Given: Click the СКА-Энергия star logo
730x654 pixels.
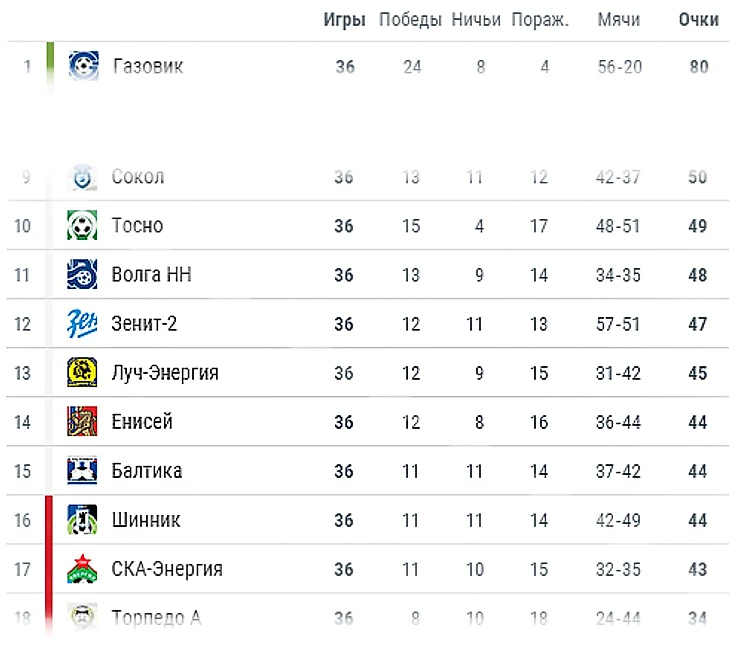Looking at the screenshot, I should click(82, 569).
